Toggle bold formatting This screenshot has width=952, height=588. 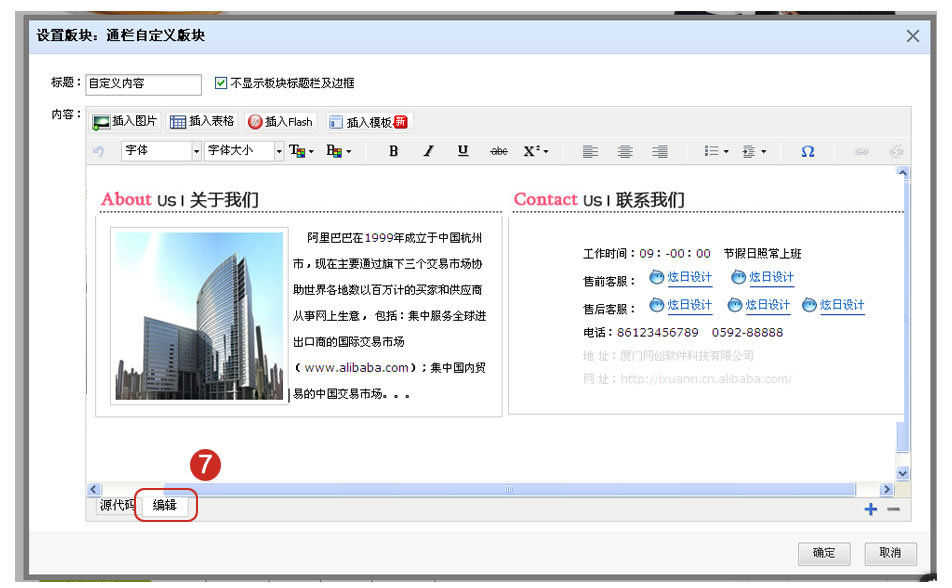(393, 151)
